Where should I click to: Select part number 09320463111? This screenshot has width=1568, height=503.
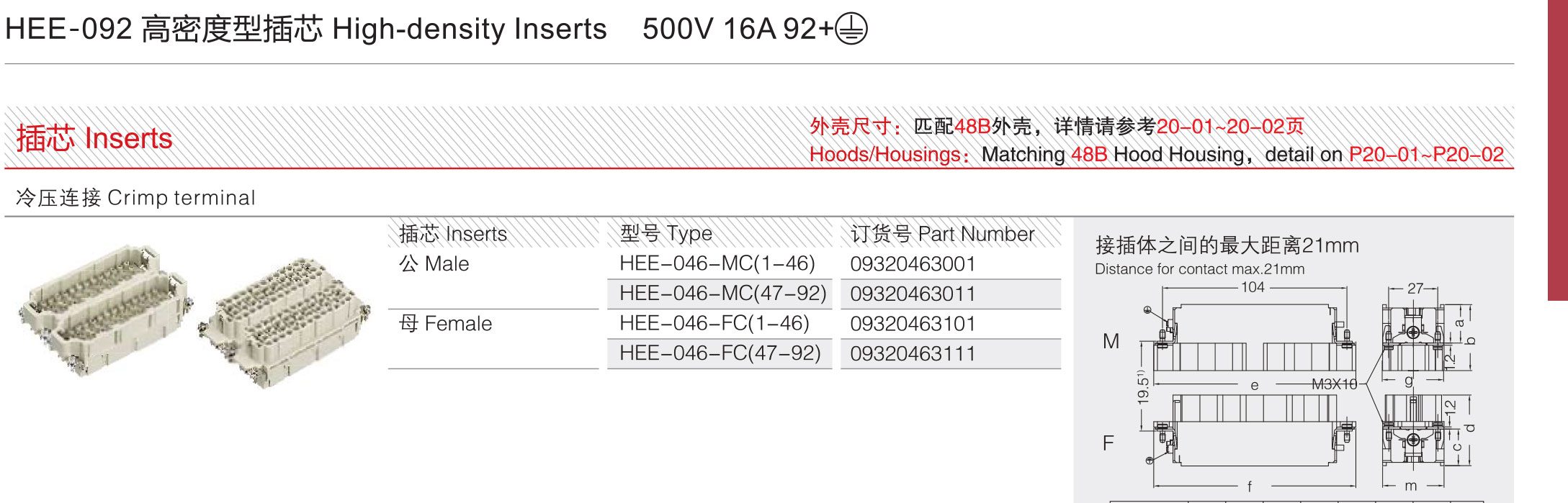point(913,354)
